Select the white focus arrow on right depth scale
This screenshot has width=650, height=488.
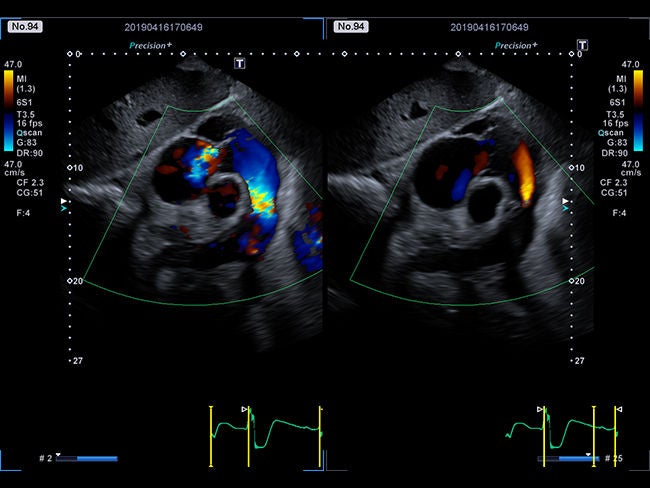coord(565,201)
